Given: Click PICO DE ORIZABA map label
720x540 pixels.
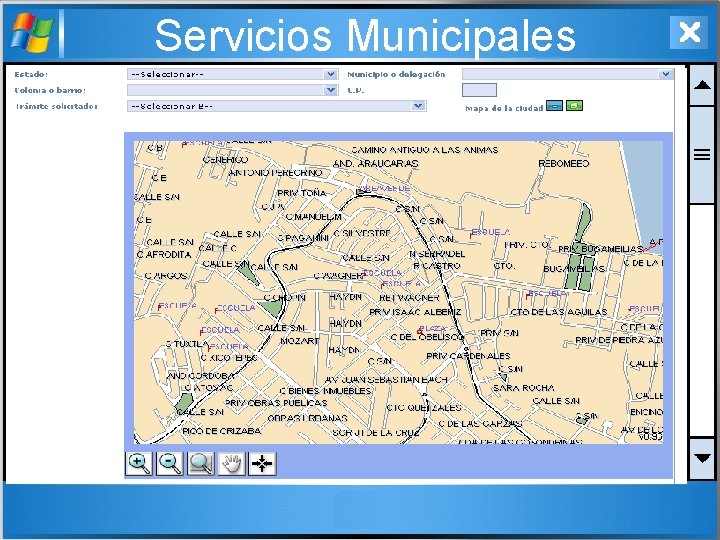Looking at the screenshot, I should coord(221,431).
